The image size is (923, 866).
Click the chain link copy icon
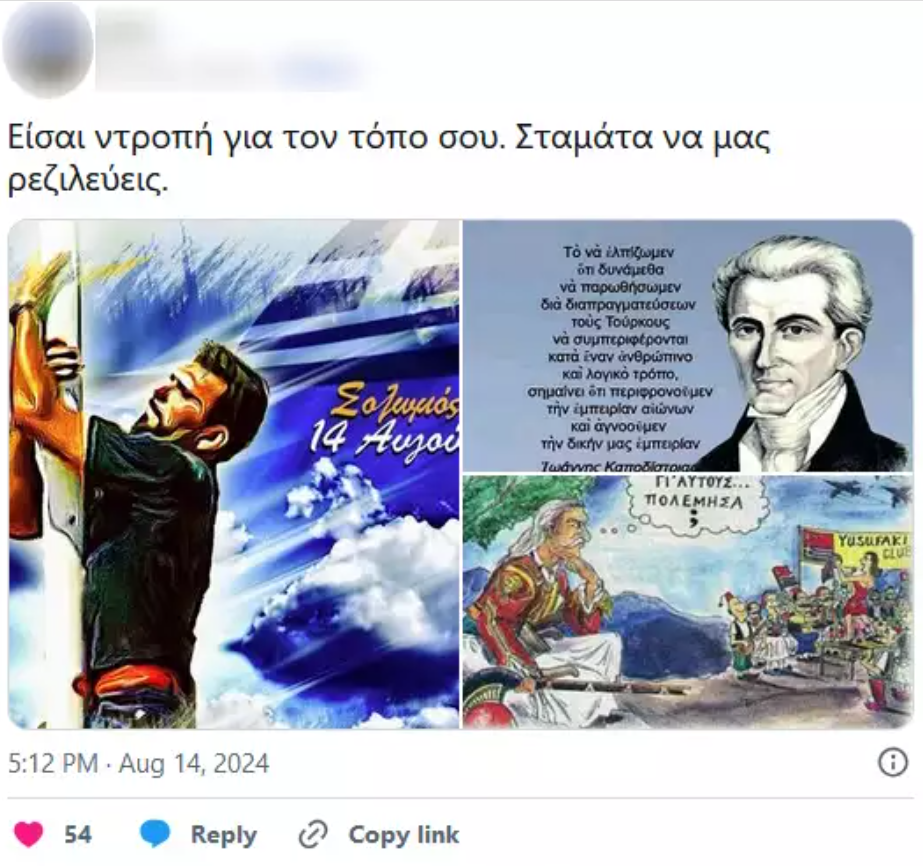pos(313,835)
